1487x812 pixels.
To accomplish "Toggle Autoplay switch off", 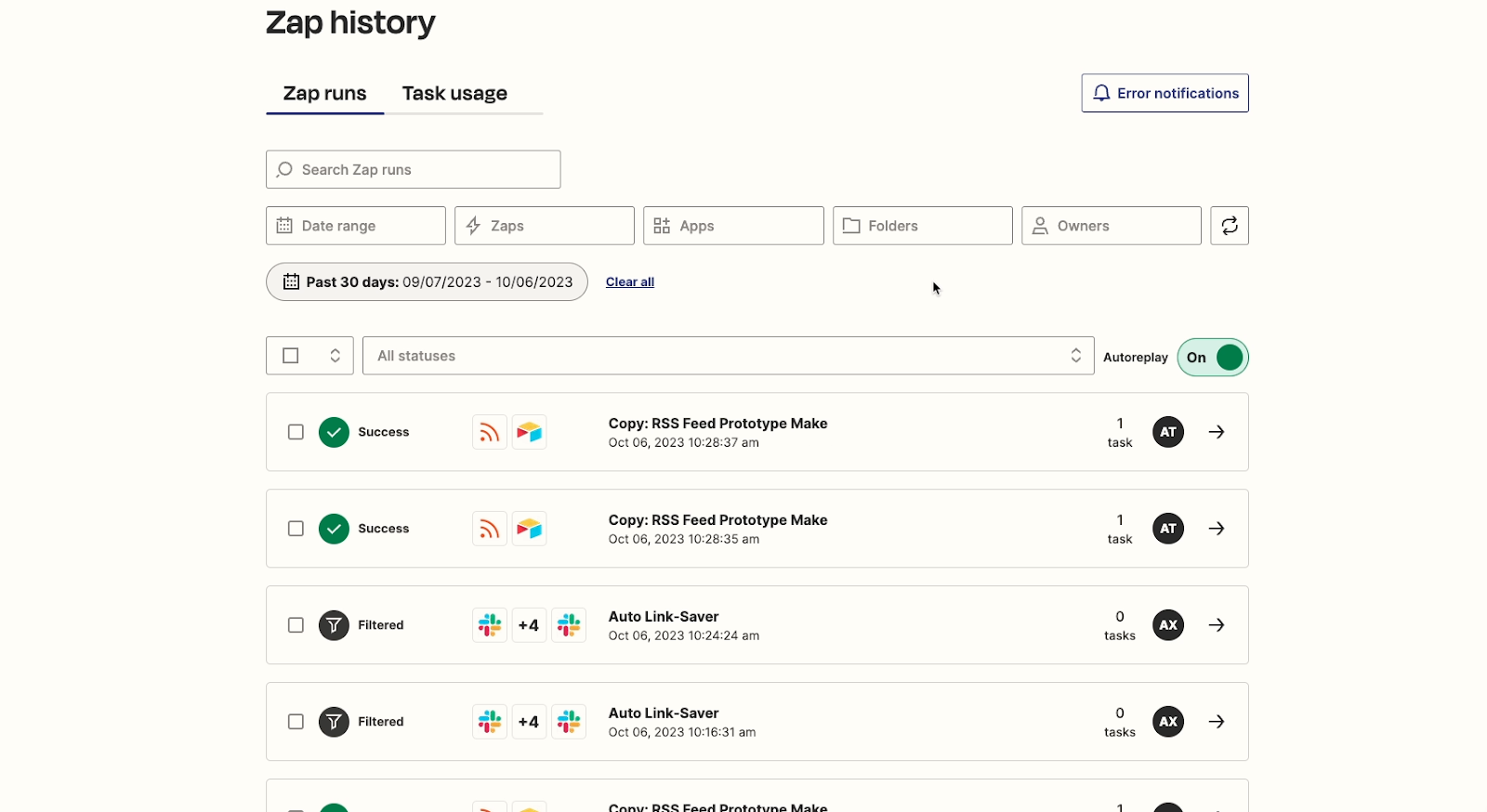I will (x=1212, y=358).
